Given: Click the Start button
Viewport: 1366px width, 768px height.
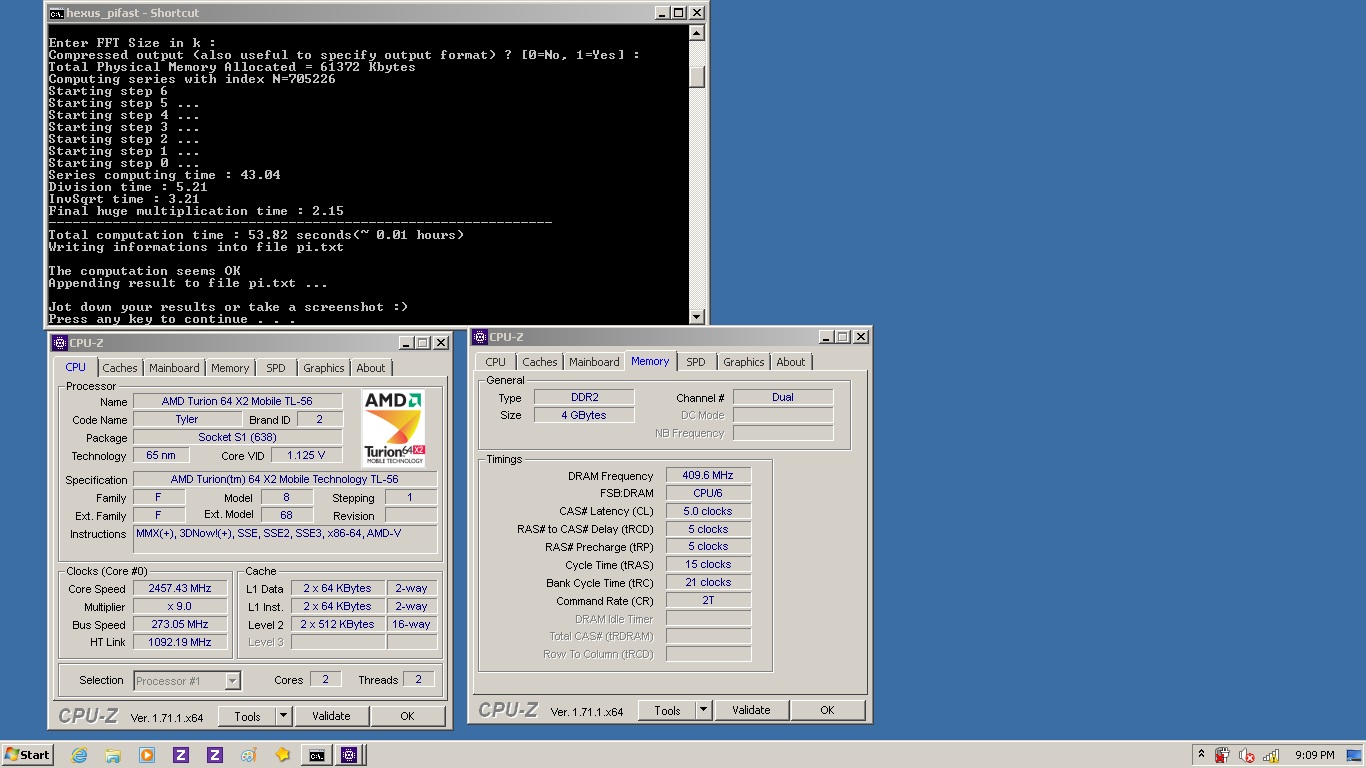Looking at the screenshot, I should (x=28, y=755).
